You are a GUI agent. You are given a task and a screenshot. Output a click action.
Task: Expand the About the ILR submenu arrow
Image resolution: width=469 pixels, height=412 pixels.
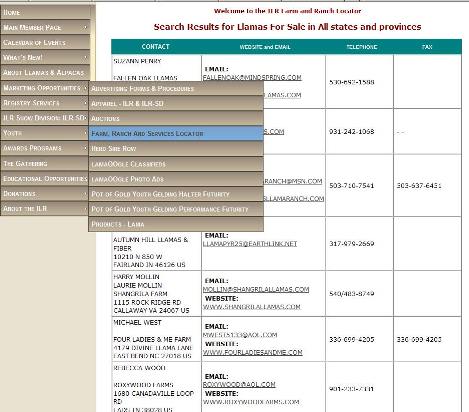tap(85, 209)
